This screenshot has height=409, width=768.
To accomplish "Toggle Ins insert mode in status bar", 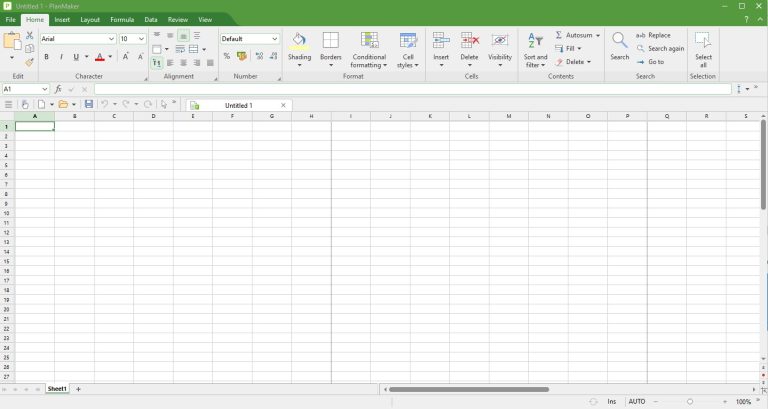I will coord(611,401).
